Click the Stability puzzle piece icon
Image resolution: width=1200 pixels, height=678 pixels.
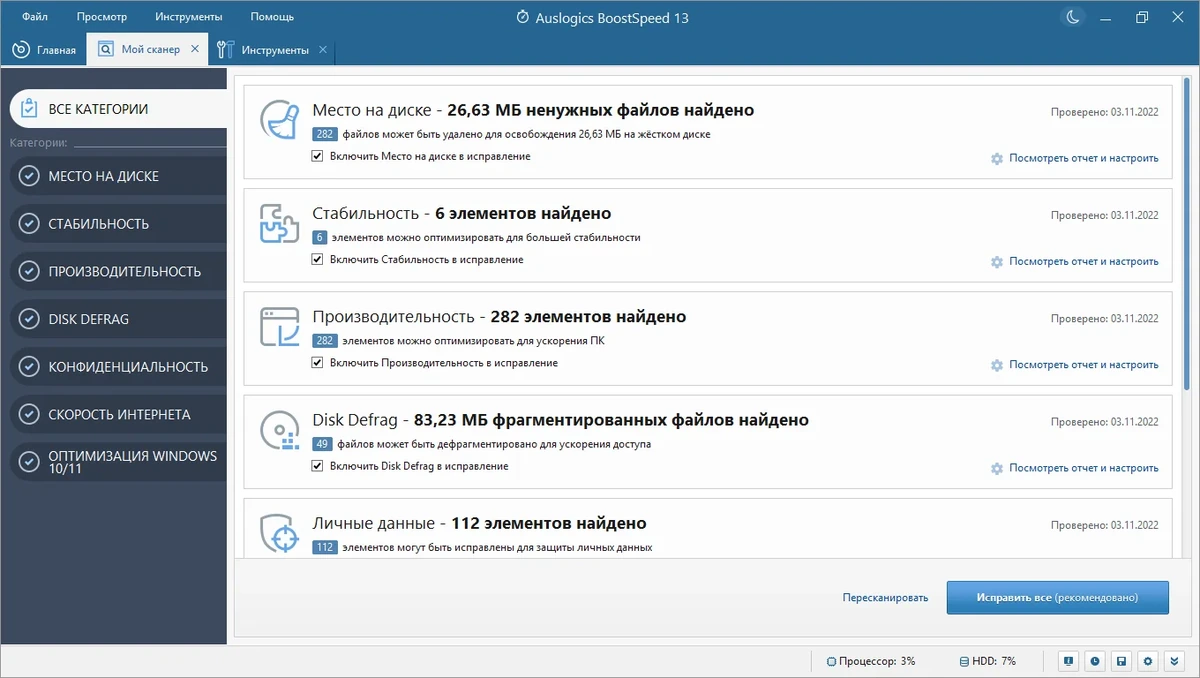click(279, 222)
